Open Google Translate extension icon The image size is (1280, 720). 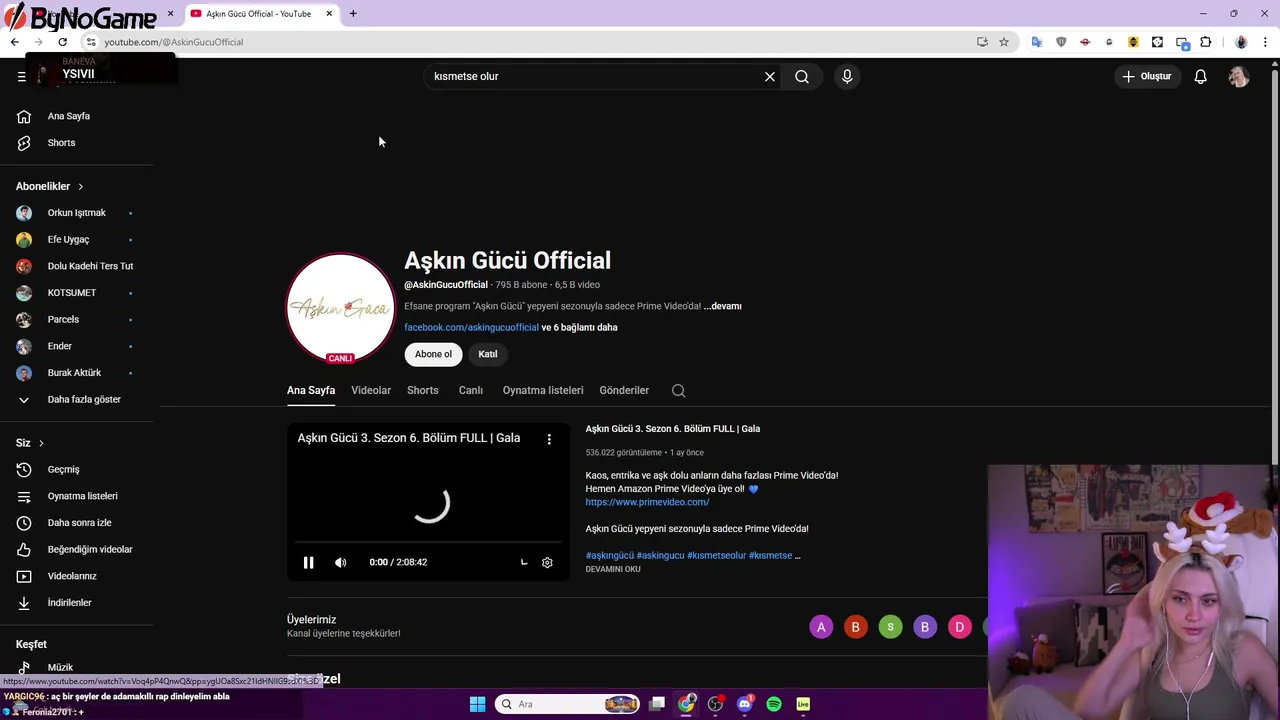click(x=1037, y=42)
